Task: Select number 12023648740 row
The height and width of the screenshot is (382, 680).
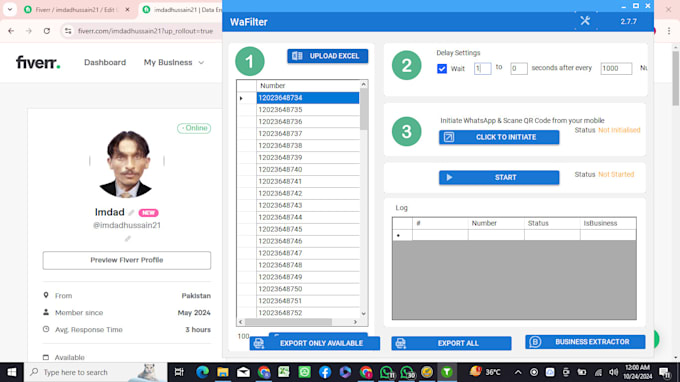Action: click(307, 170)
